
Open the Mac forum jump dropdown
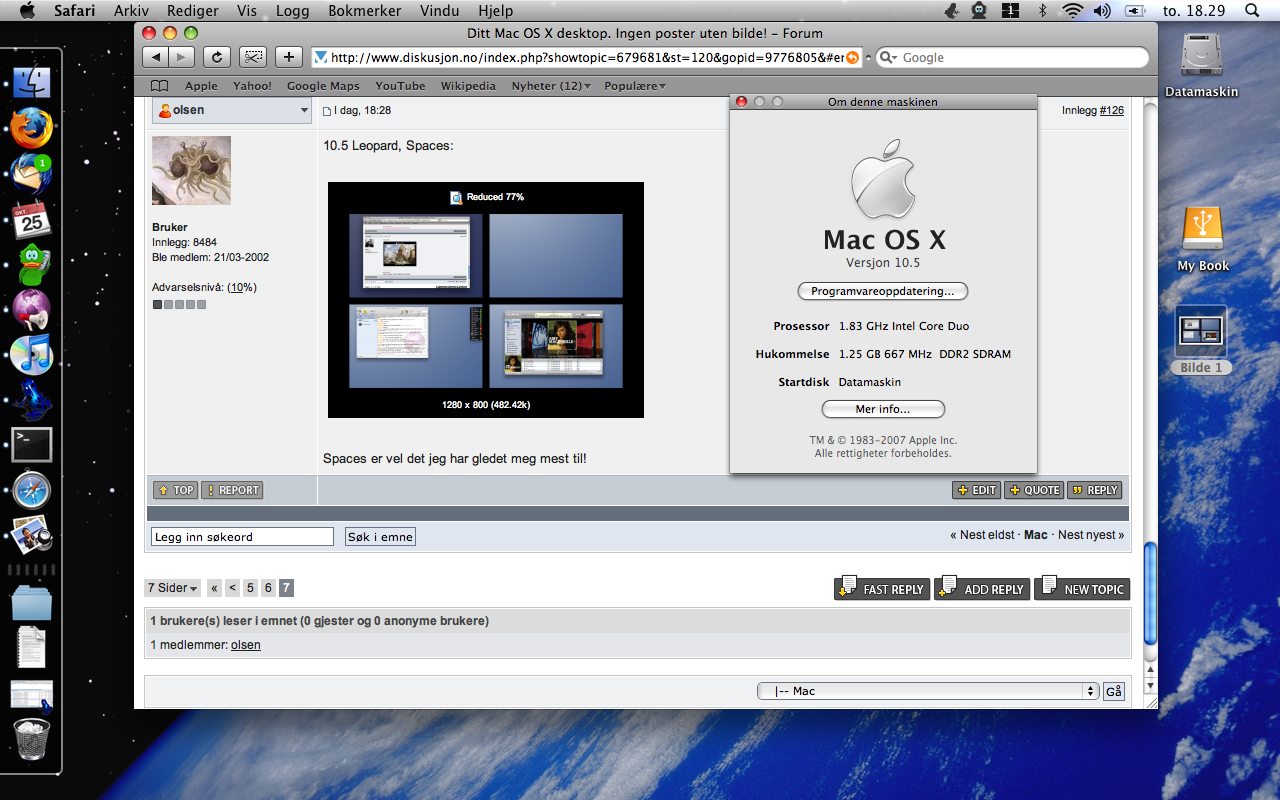(x=928, y=691)
